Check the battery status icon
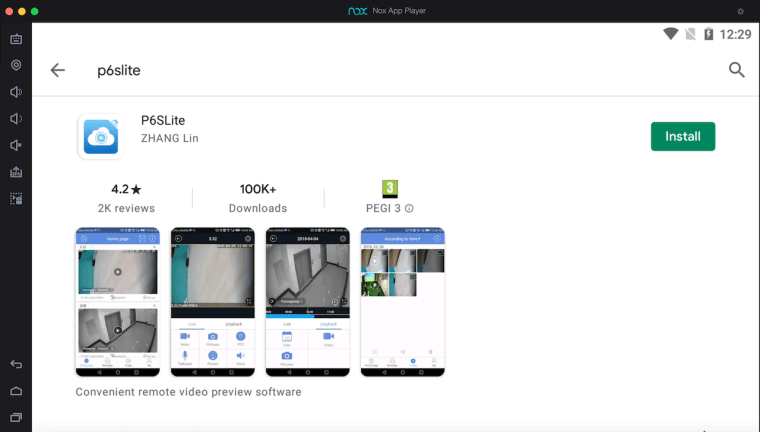 coord(709,34)
